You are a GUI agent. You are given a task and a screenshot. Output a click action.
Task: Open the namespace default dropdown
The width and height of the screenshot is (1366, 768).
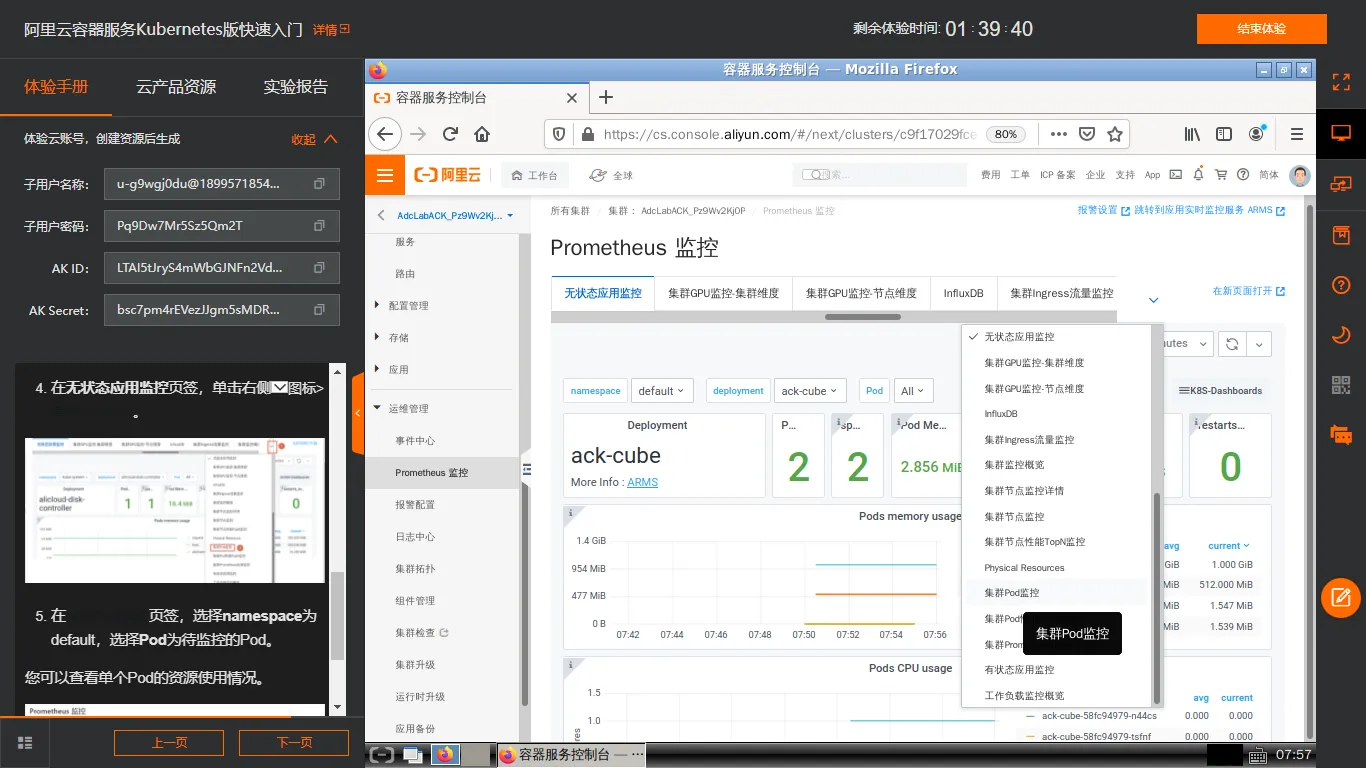coord(662,391)
